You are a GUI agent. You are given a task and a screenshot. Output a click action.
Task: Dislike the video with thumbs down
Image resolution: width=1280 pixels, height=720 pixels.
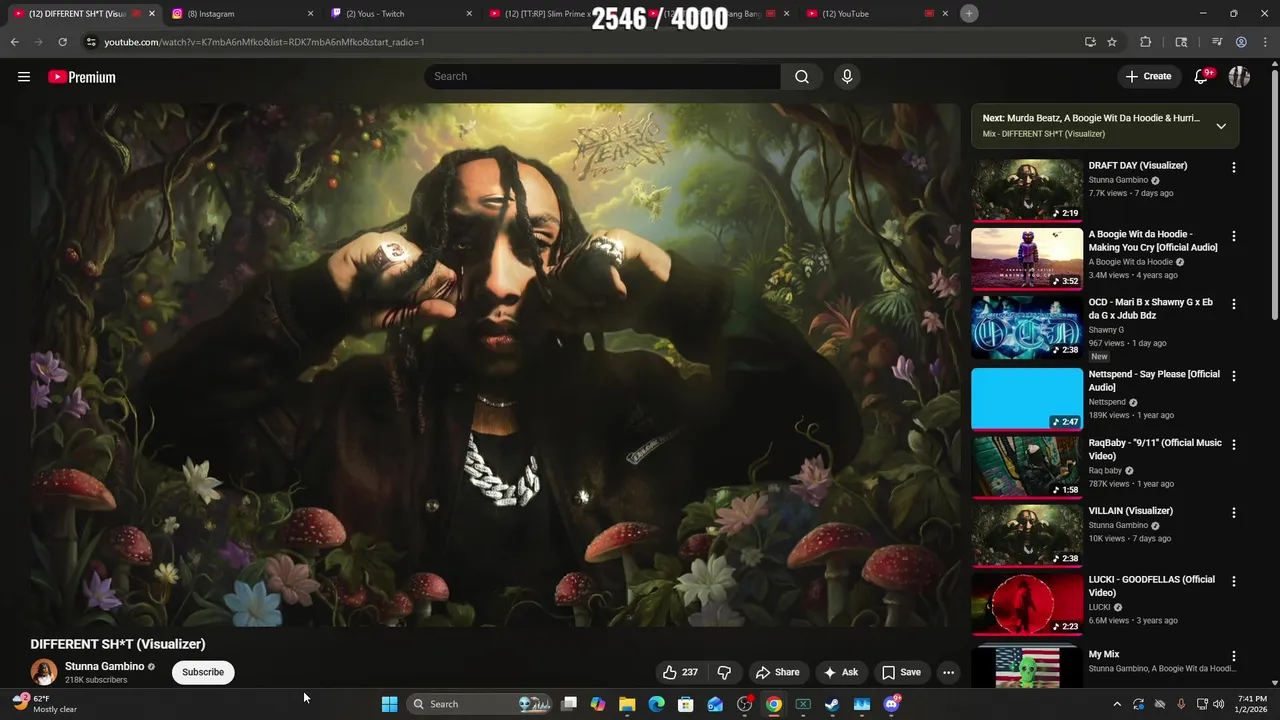click(725, 672)
